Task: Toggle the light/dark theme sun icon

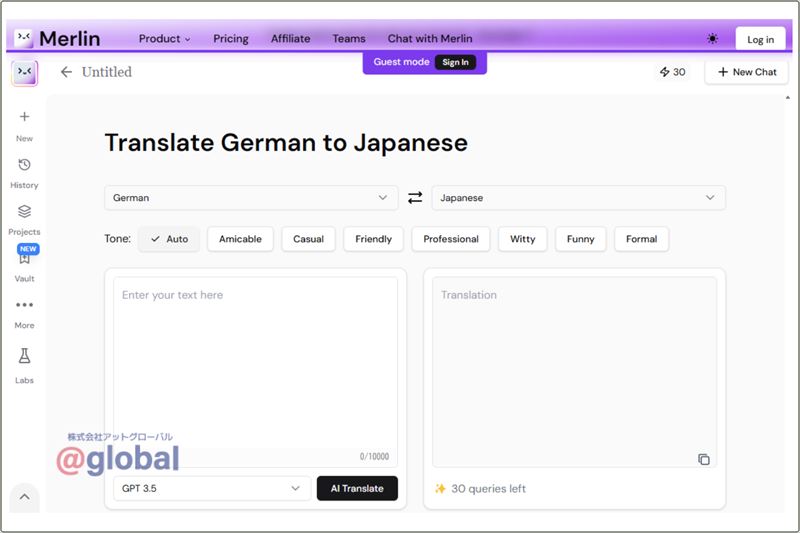Action: (x=712, y=39)
